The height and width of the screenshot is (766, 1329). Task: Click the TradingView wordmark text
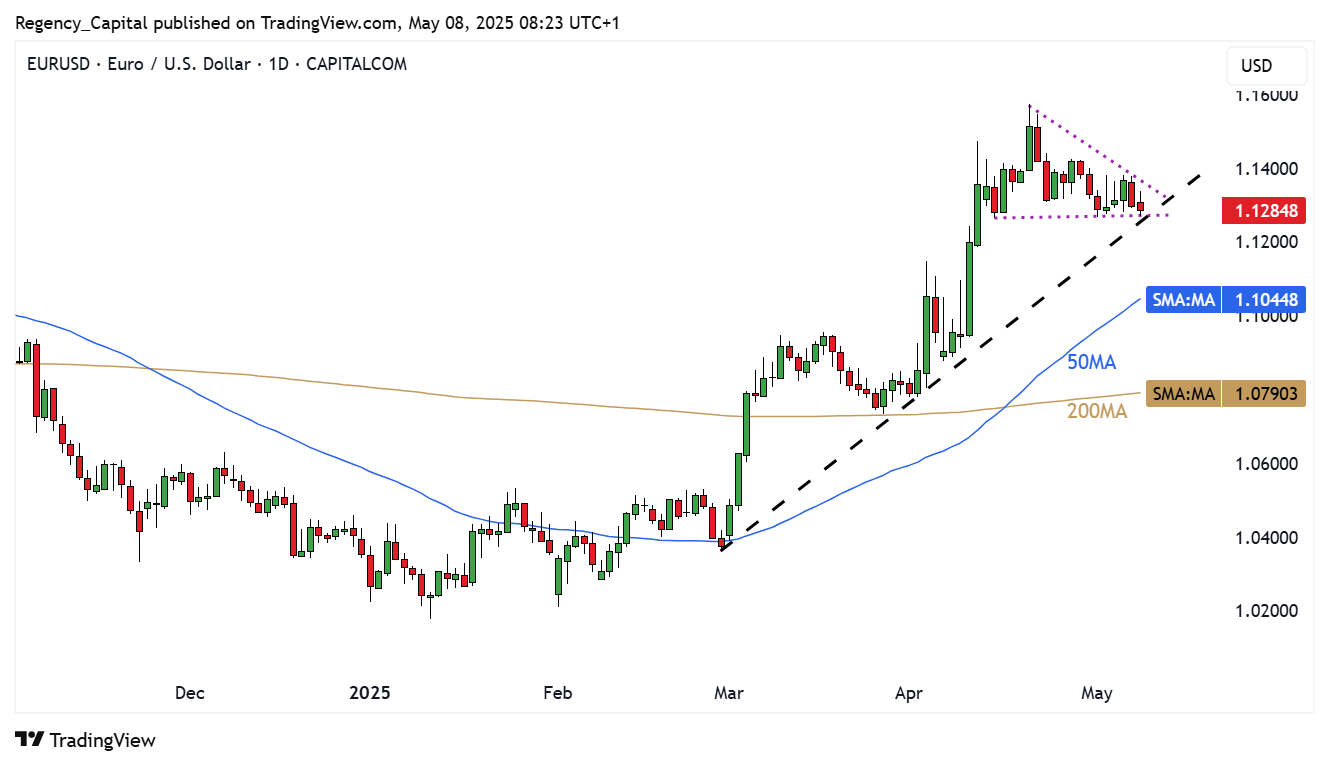click(102, 741)
